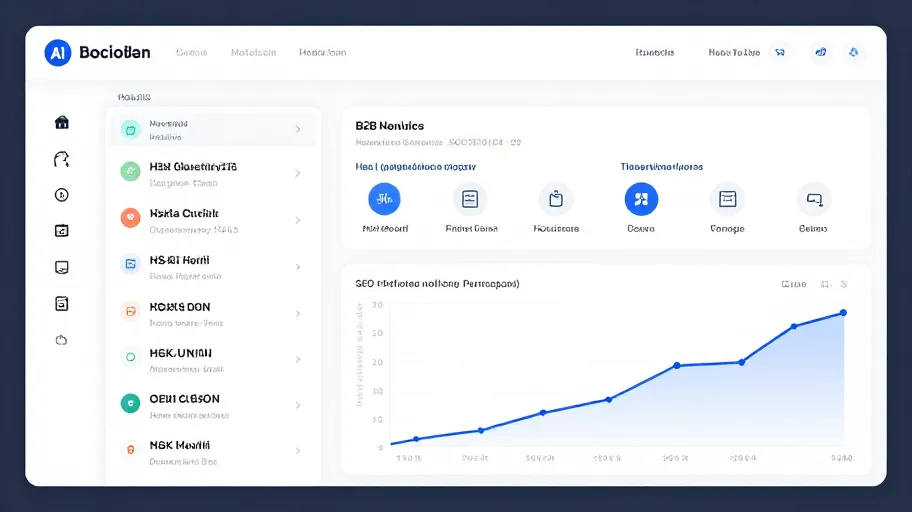Click teal shield icon of OEUI CLBSON row
Screen dimensions: 912x512
pos(130,403)
